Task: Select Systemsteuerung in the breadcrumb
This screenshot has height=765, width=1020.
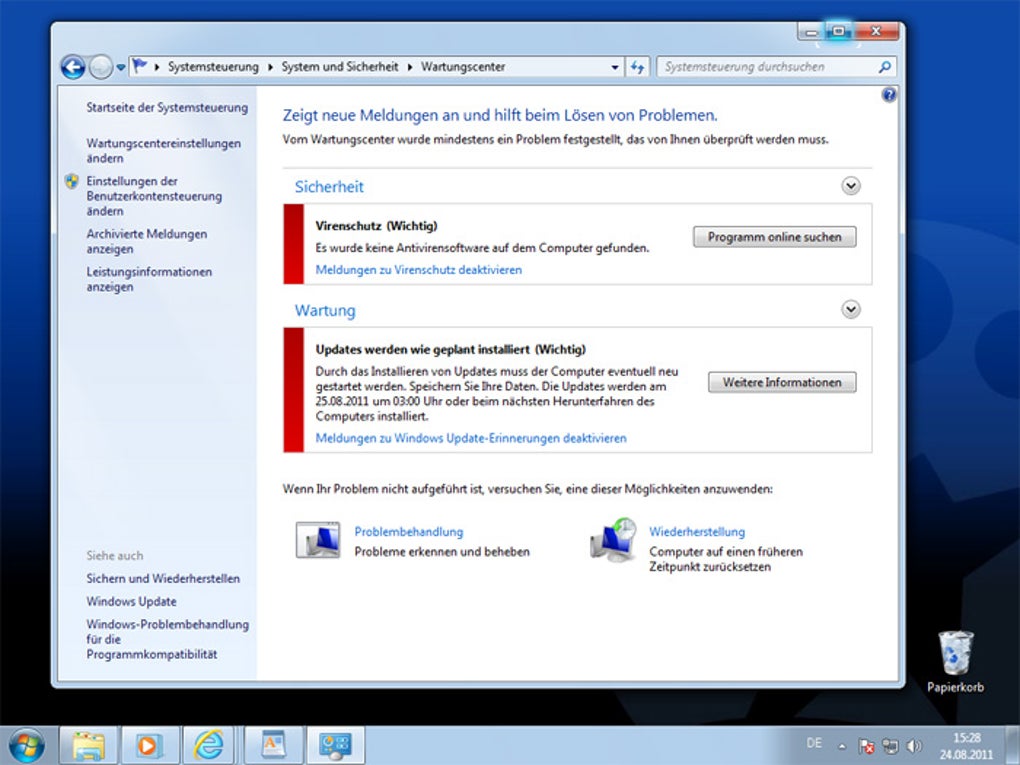Action: [213, 66]
